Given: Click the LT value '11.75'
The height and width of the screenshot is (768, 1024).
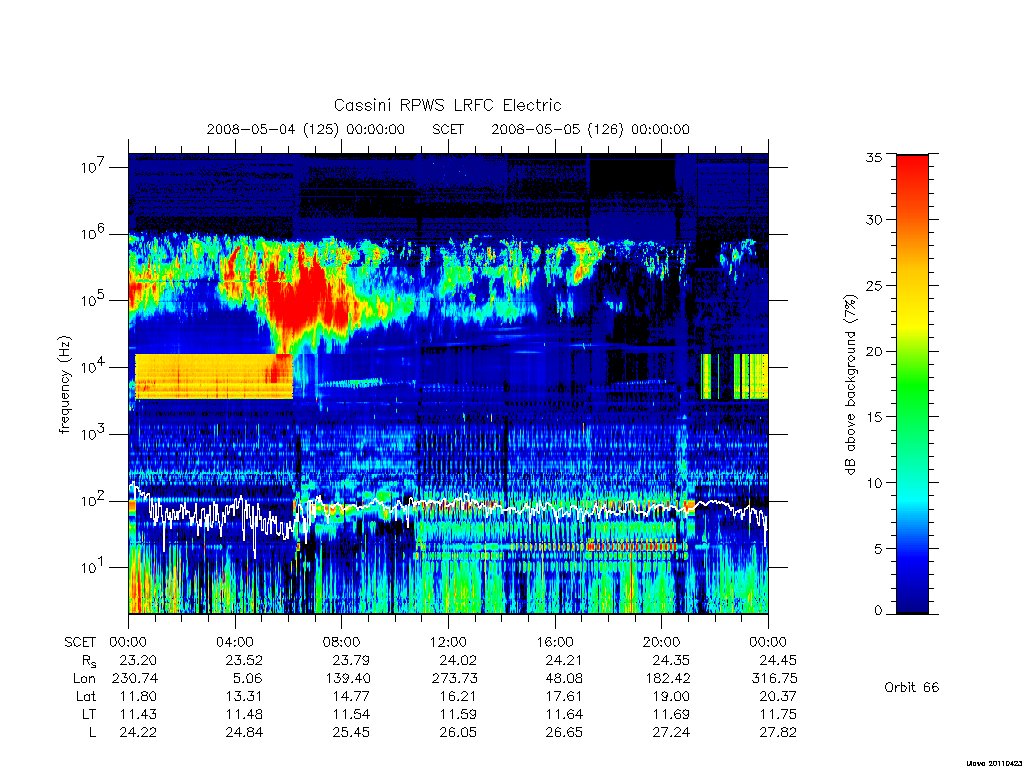Looking at the screenshot, I should pyautogui.click(x=778, y=714).
